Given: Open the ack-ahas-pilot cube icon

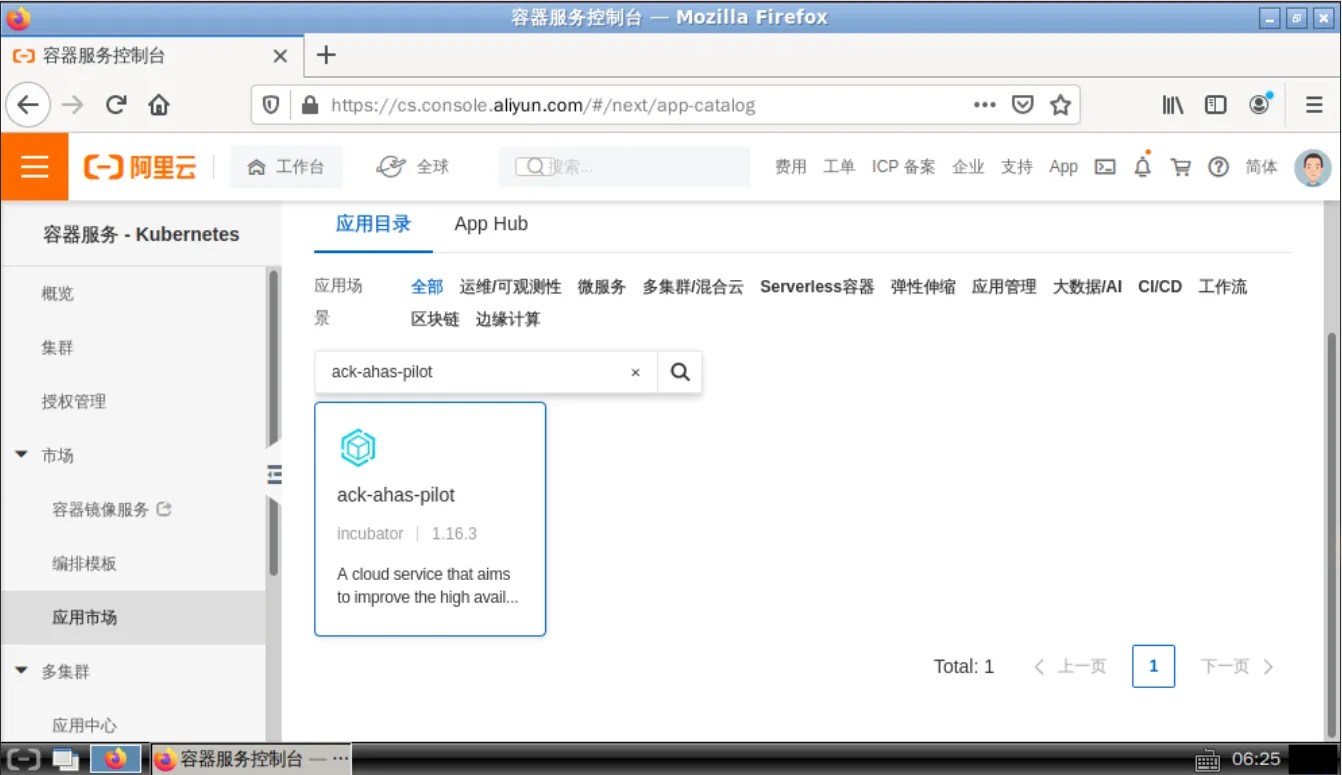Looking at the screenshot, I should (358, 448).
